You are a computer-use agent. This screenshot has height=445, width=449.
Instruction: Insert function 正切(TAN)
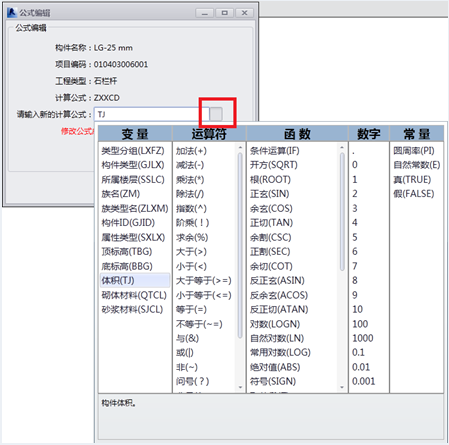tap(271, 223)
